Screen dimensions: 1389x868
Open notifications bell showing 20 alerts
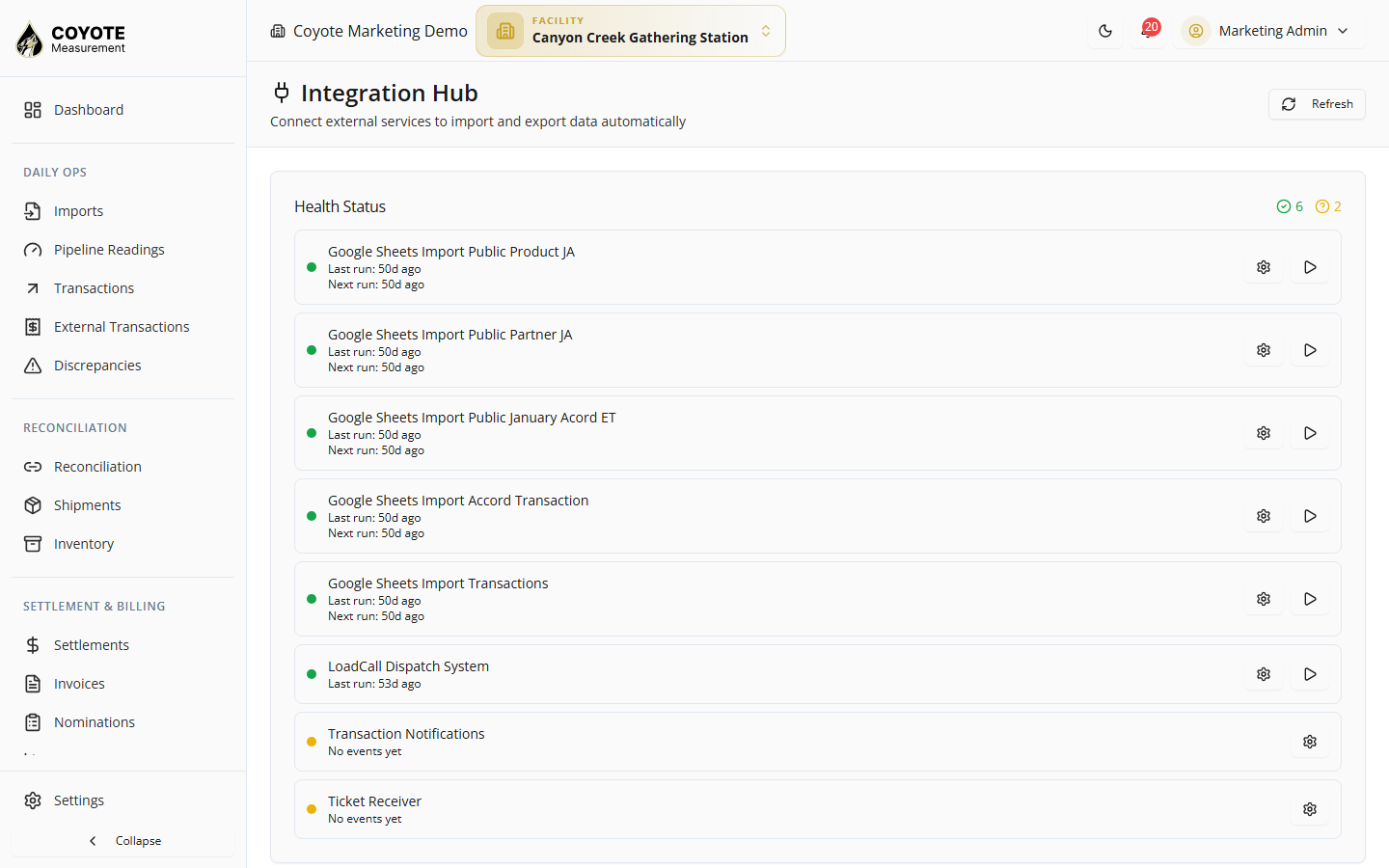point(1148,31)
